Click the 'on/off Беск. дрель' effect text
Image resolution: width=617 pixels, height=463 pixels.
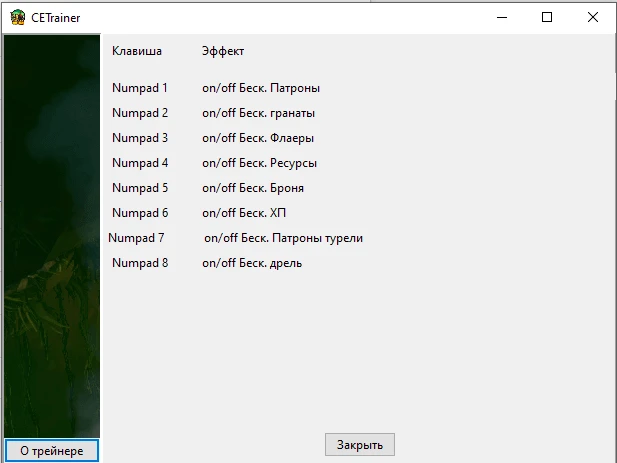[x=252, y=263]
